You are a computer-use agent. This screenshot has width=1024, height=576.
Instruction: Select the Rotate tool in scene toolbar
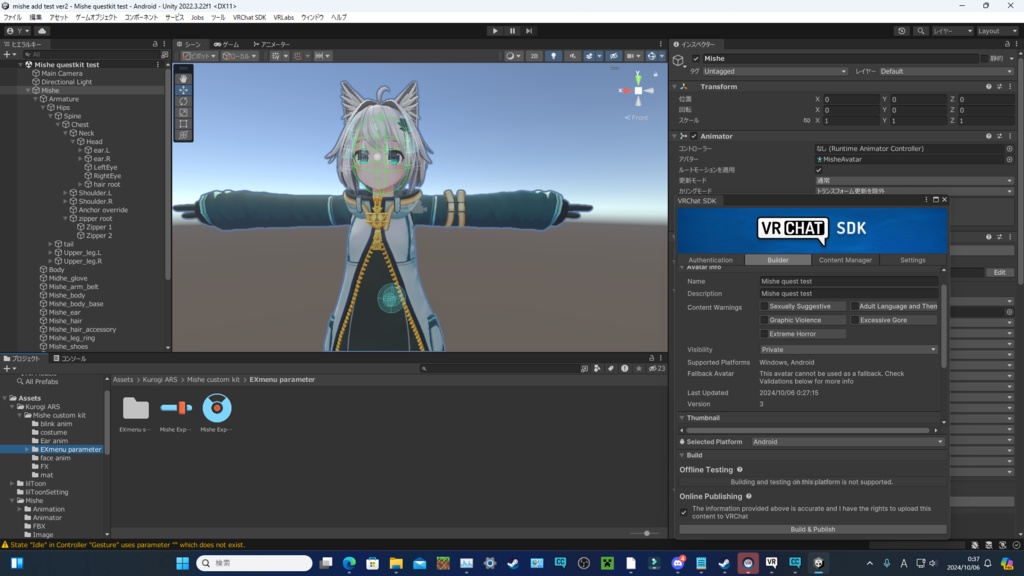183,101
